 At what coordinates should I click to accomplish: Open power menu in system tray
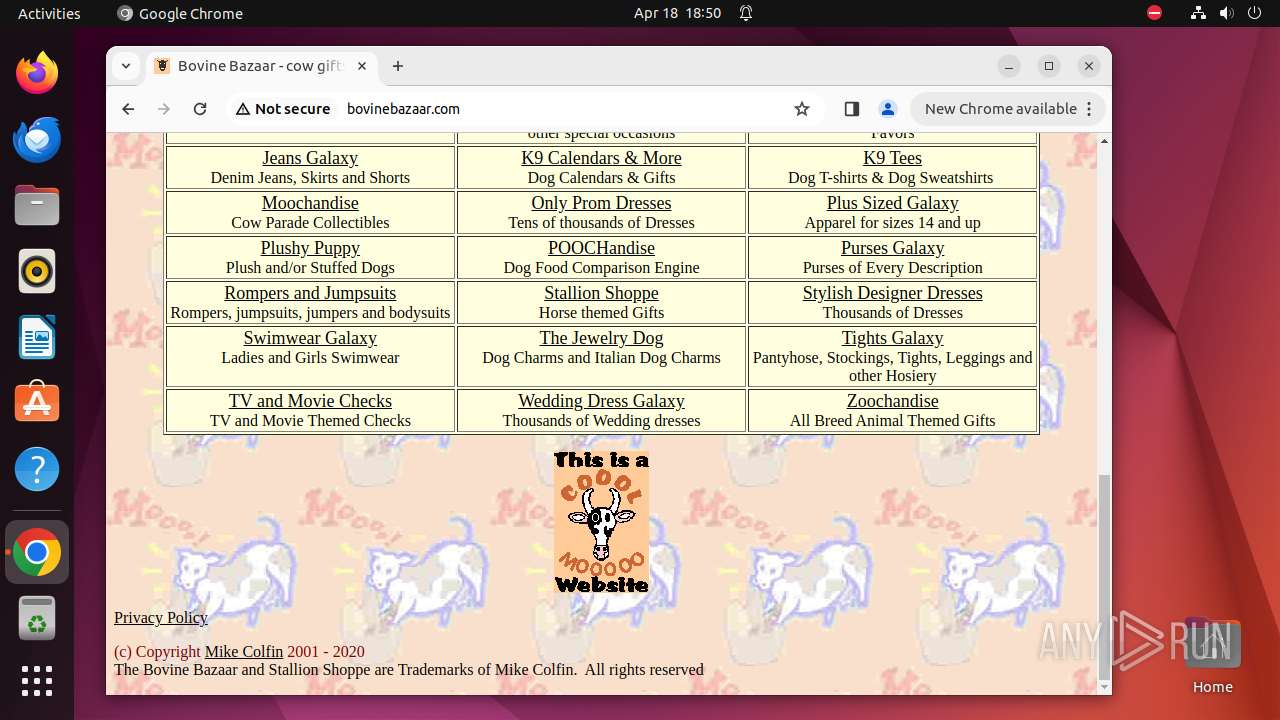coord(1254,13)
